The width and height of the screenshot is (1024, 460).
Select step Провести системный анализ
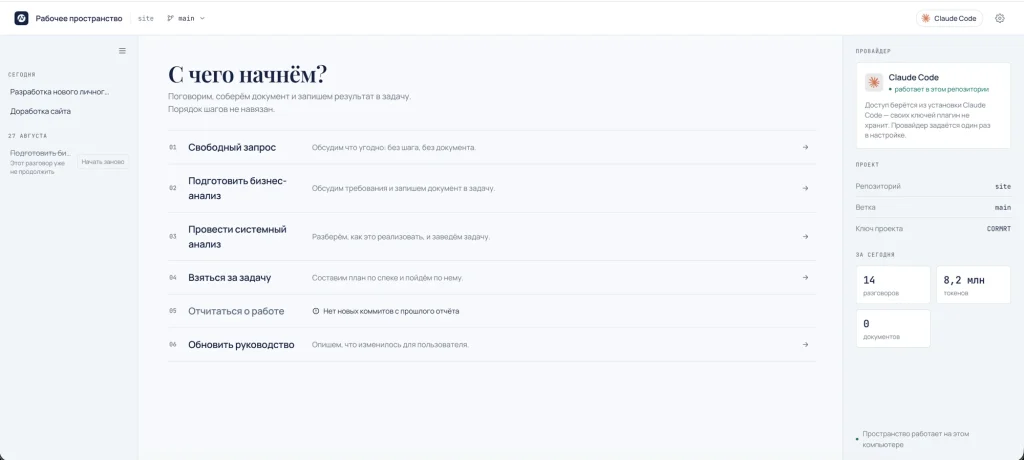492,237
